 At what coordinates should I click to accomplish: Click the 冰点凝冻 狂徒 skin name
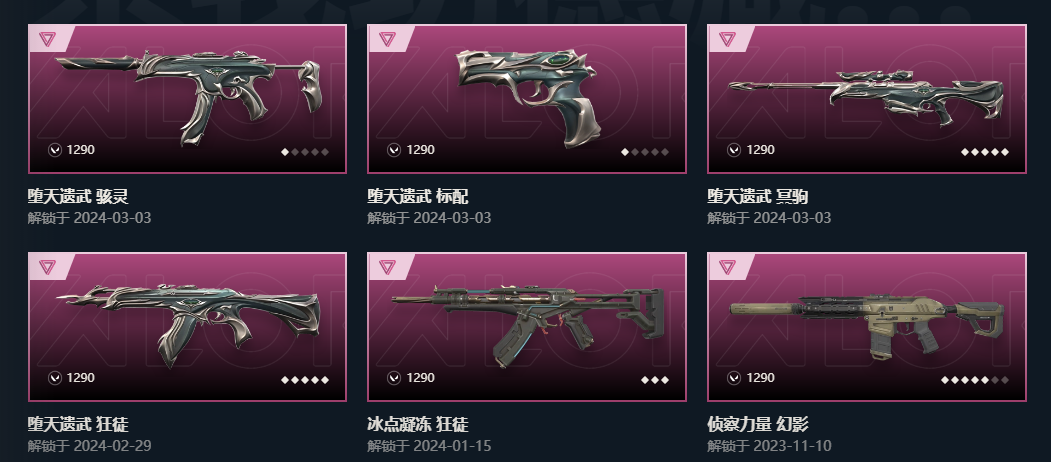pos(418,424)
